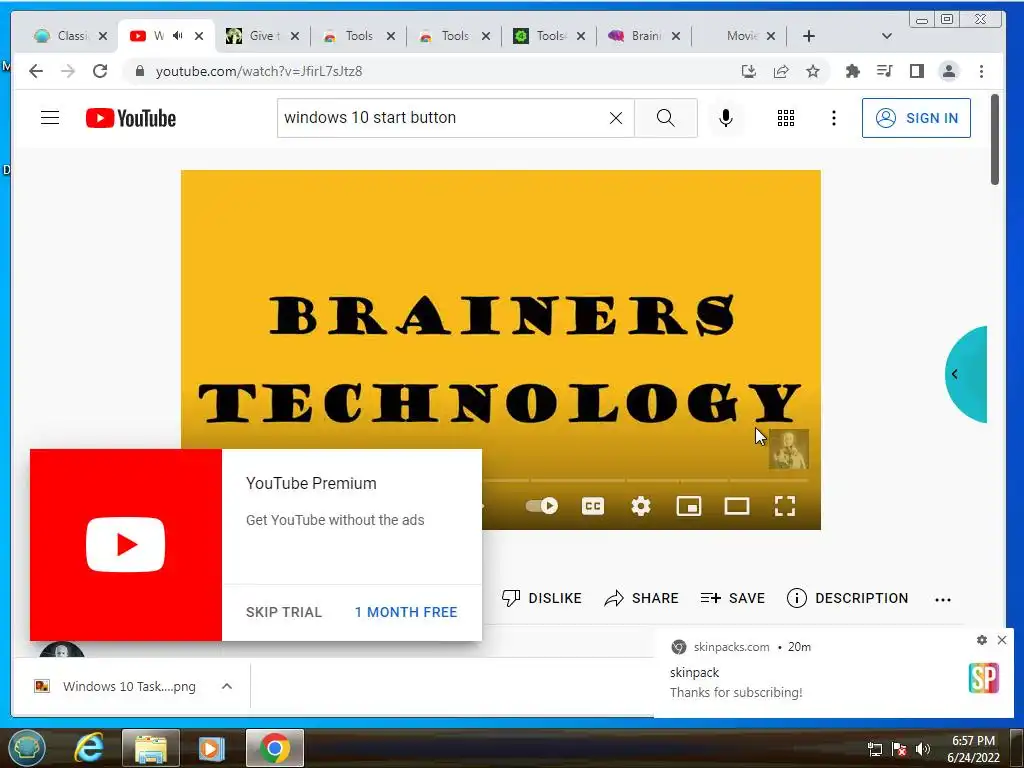
Task: Open the system tray volume icon
Action: click(922, 749)
